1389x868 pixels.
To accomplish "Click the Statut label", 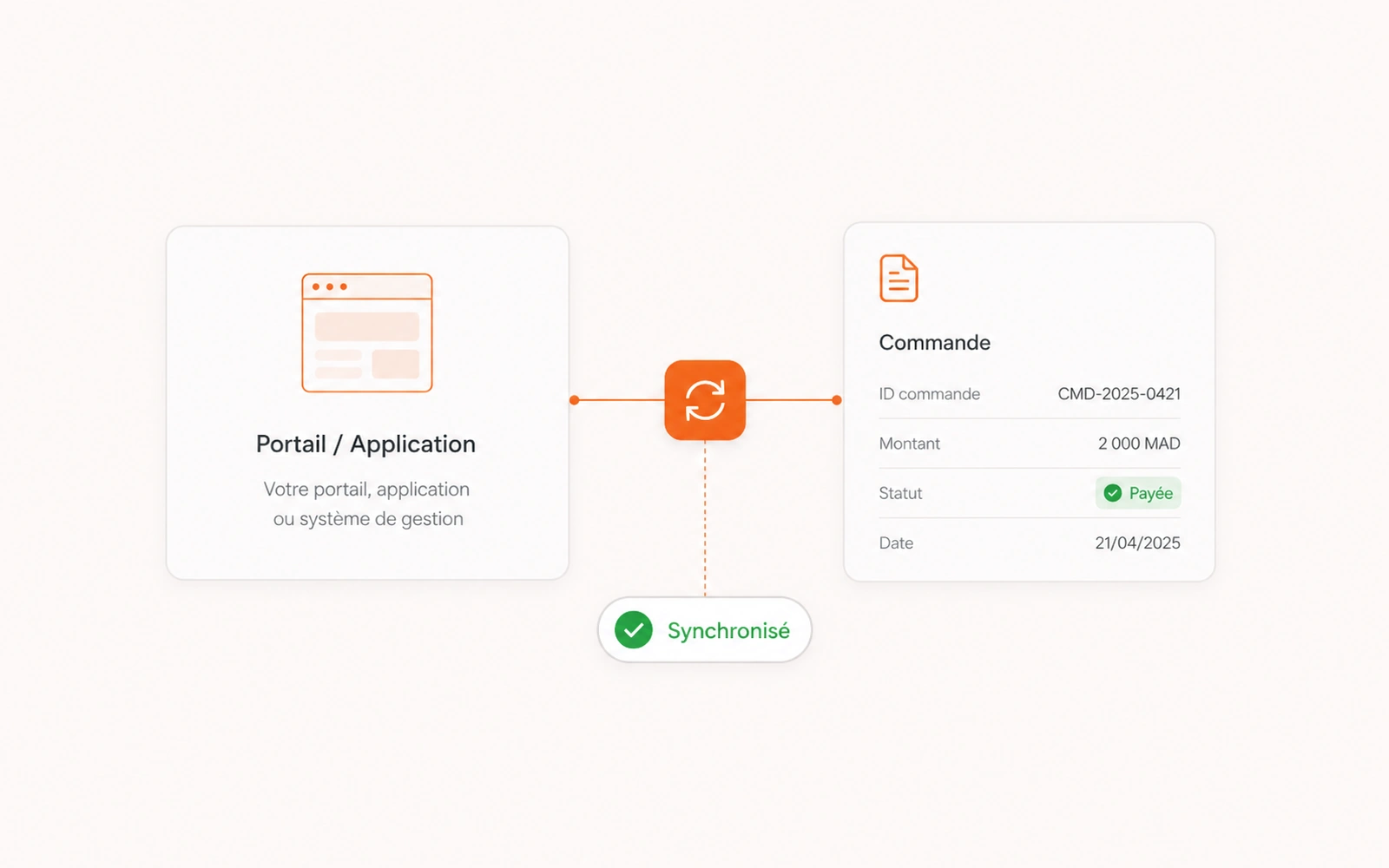I will coord(900,493).
